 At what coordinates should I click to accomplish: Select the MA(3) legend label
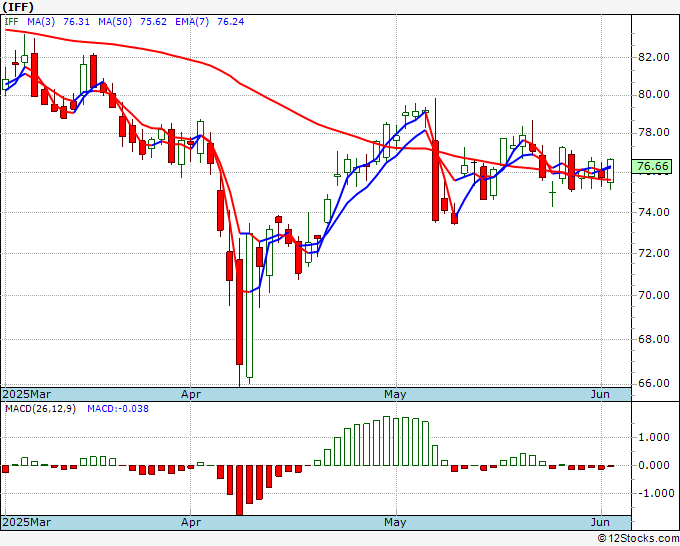tap(41, 22)
